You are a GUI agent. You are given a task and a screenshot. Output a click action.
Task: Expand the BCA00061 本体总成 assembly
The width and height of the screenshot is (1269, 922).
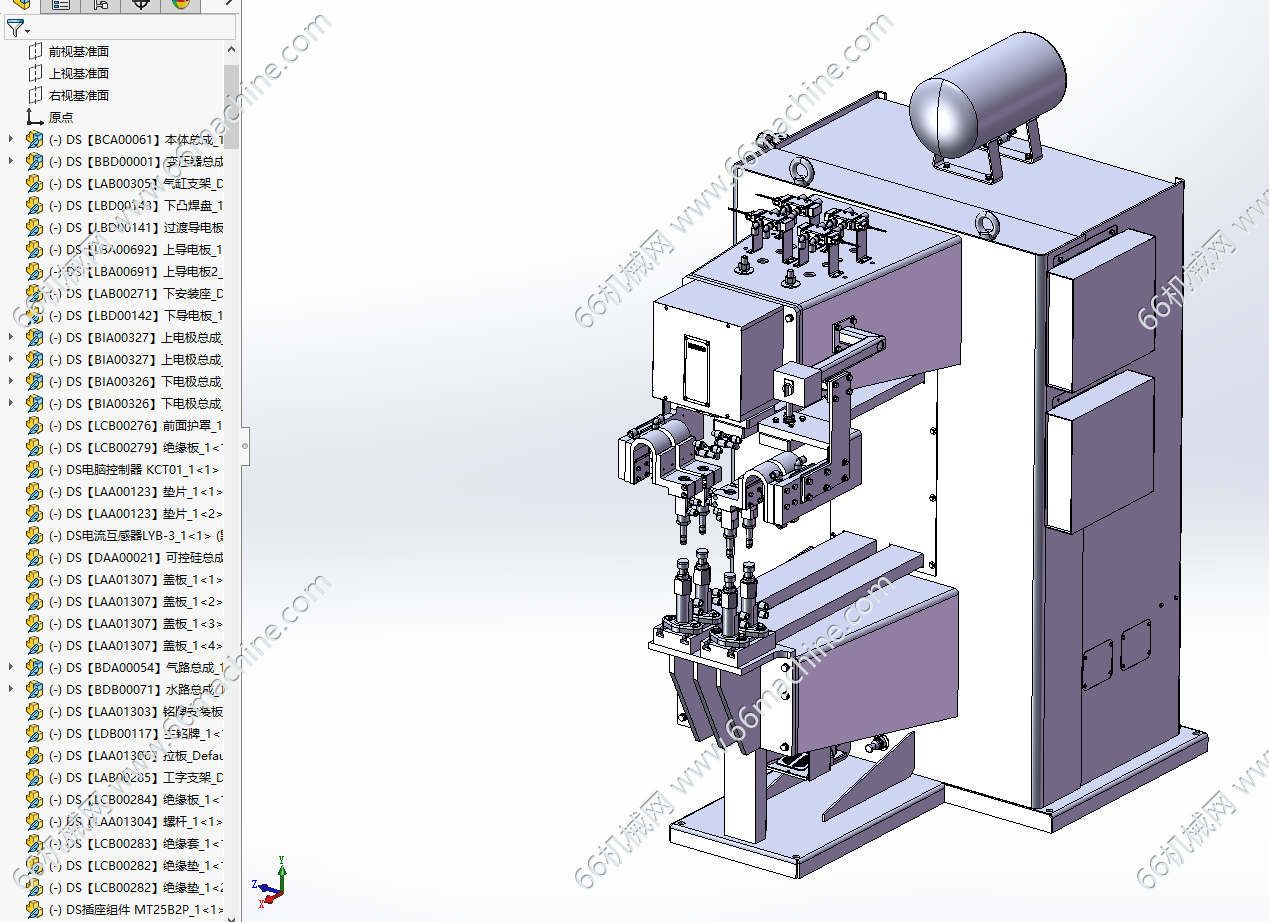click(11, 139)
